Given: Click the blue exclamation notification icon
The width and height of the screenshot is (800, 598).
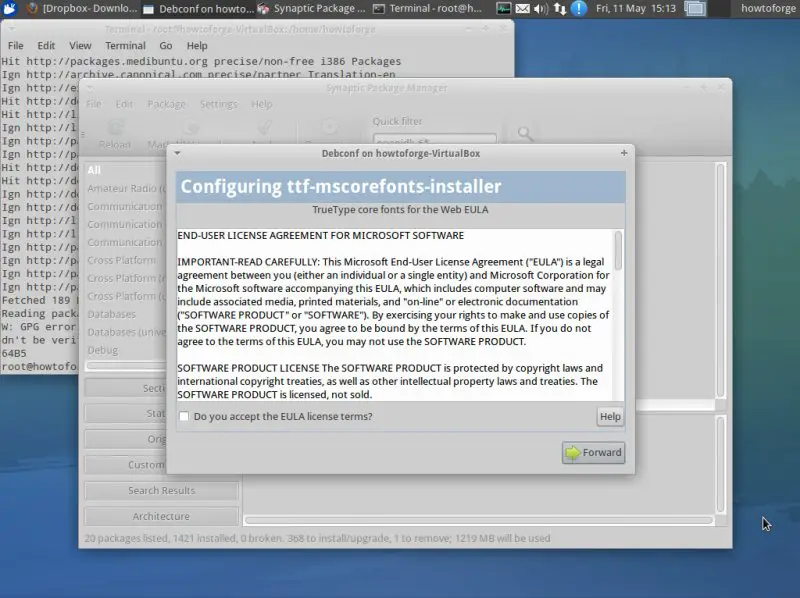Looking at the screenshot, I should click(579, 8).
